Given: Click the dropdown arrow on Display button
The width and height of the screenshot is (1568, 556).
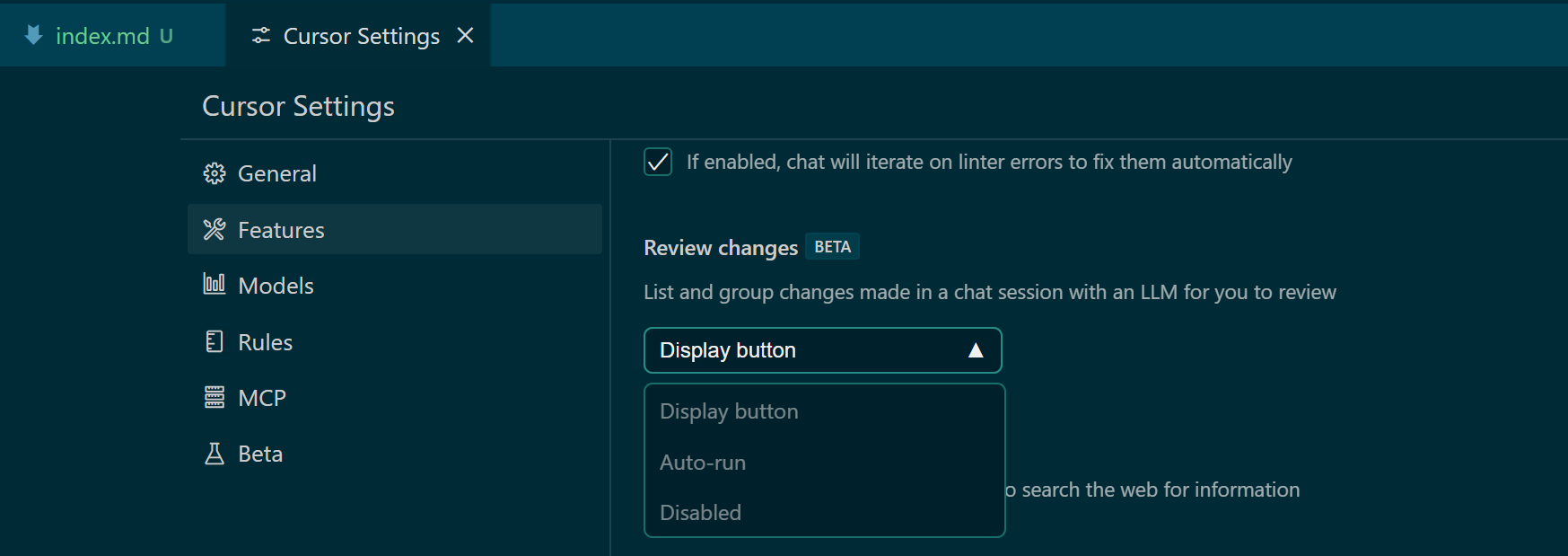Looking at the screenshot, I should point(976,350).
